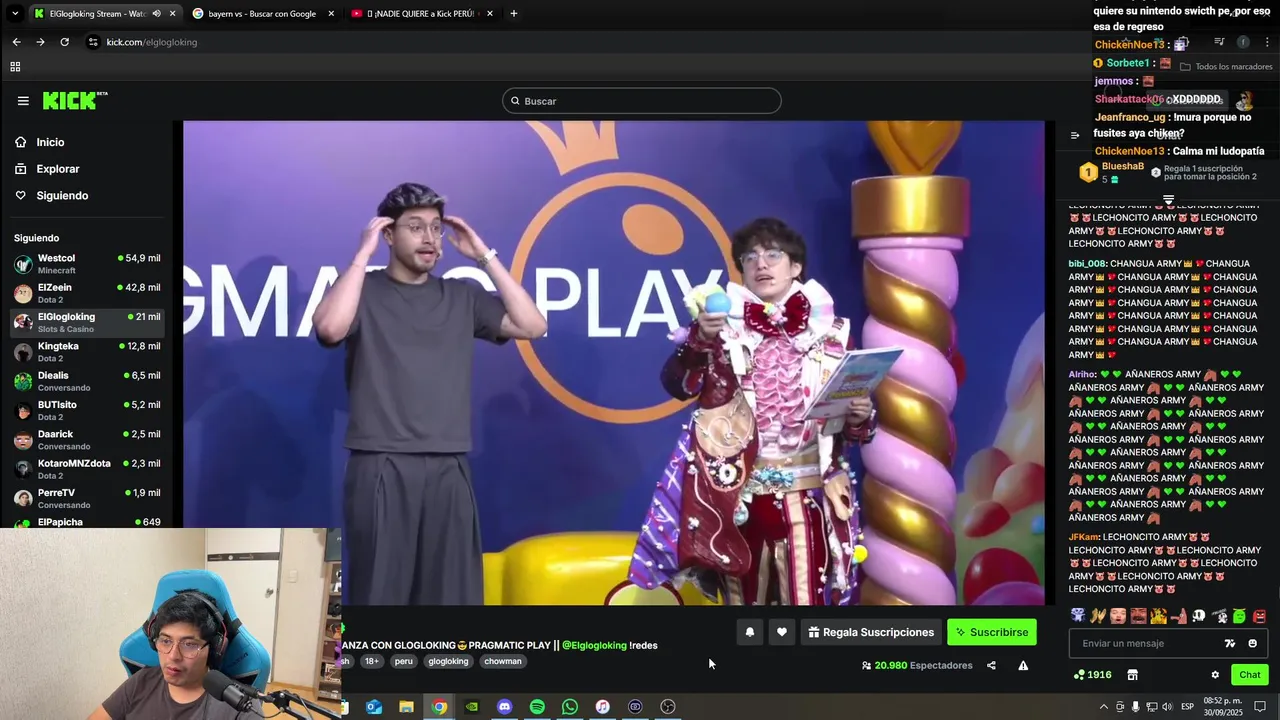1280x720 pixels.
Task: Open emoji picker in chat input
Action: pos(1253,643)
